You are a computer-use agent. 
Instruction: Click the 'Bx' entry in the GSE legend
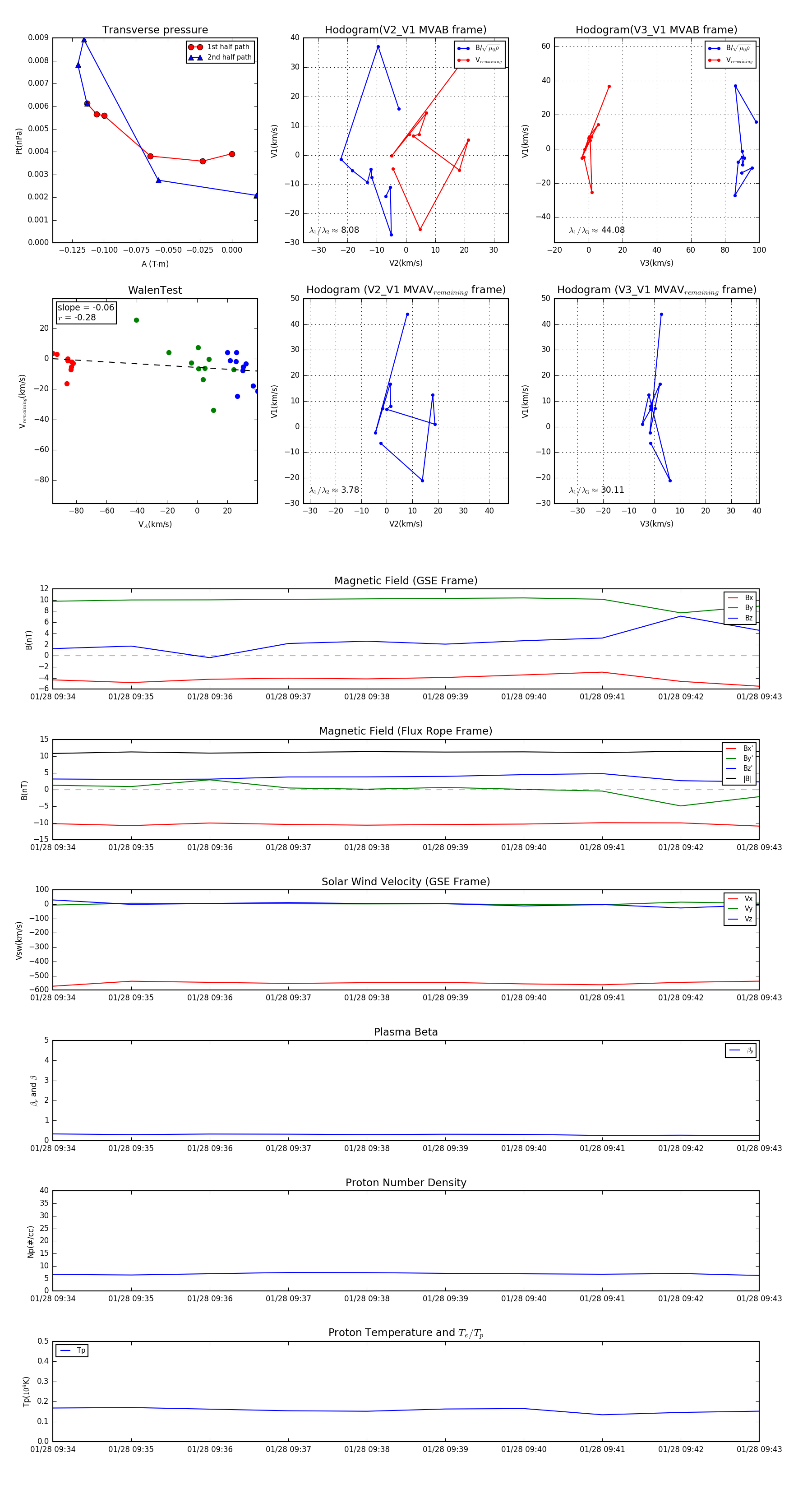741,598
